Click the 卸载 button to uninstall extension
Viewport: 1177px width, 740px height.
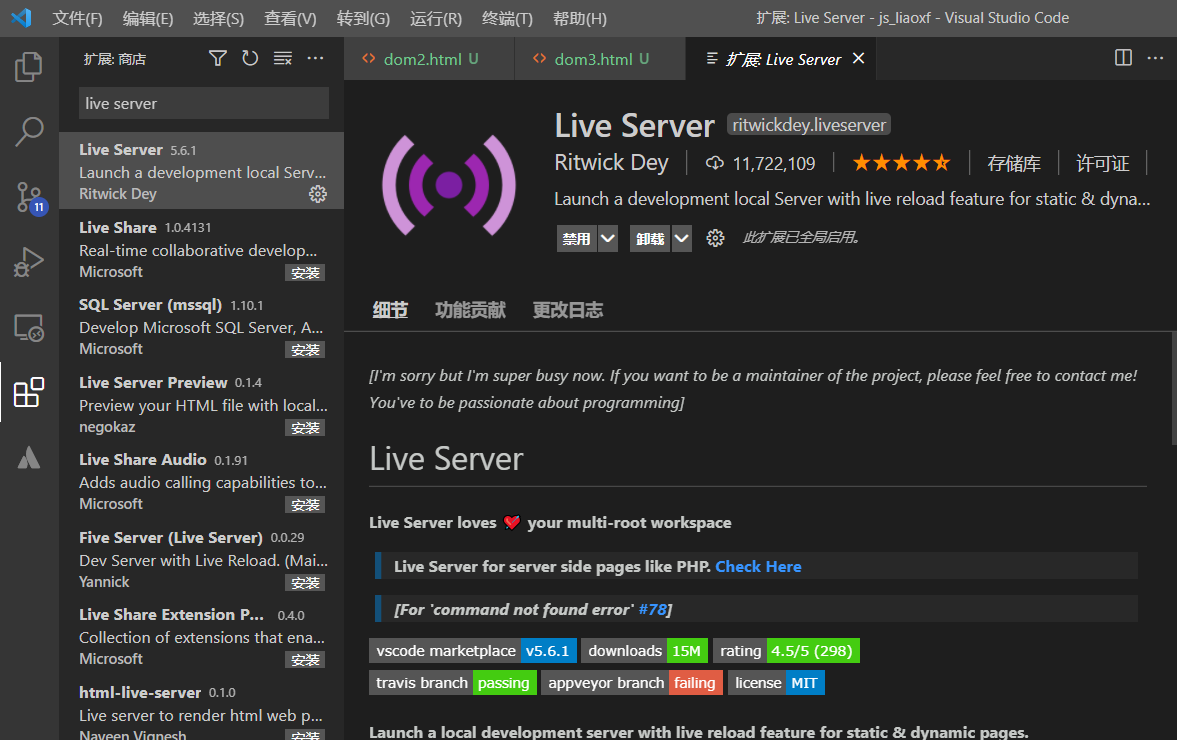650,239
